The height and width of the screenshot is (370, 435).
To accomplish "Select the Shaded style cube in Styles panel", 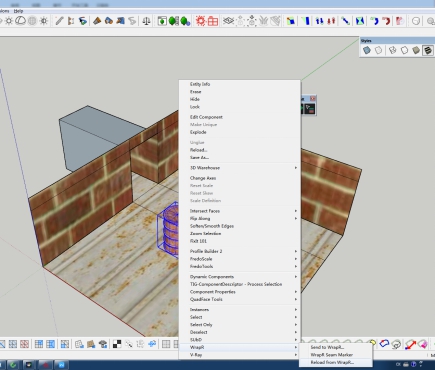I will 416,50.
